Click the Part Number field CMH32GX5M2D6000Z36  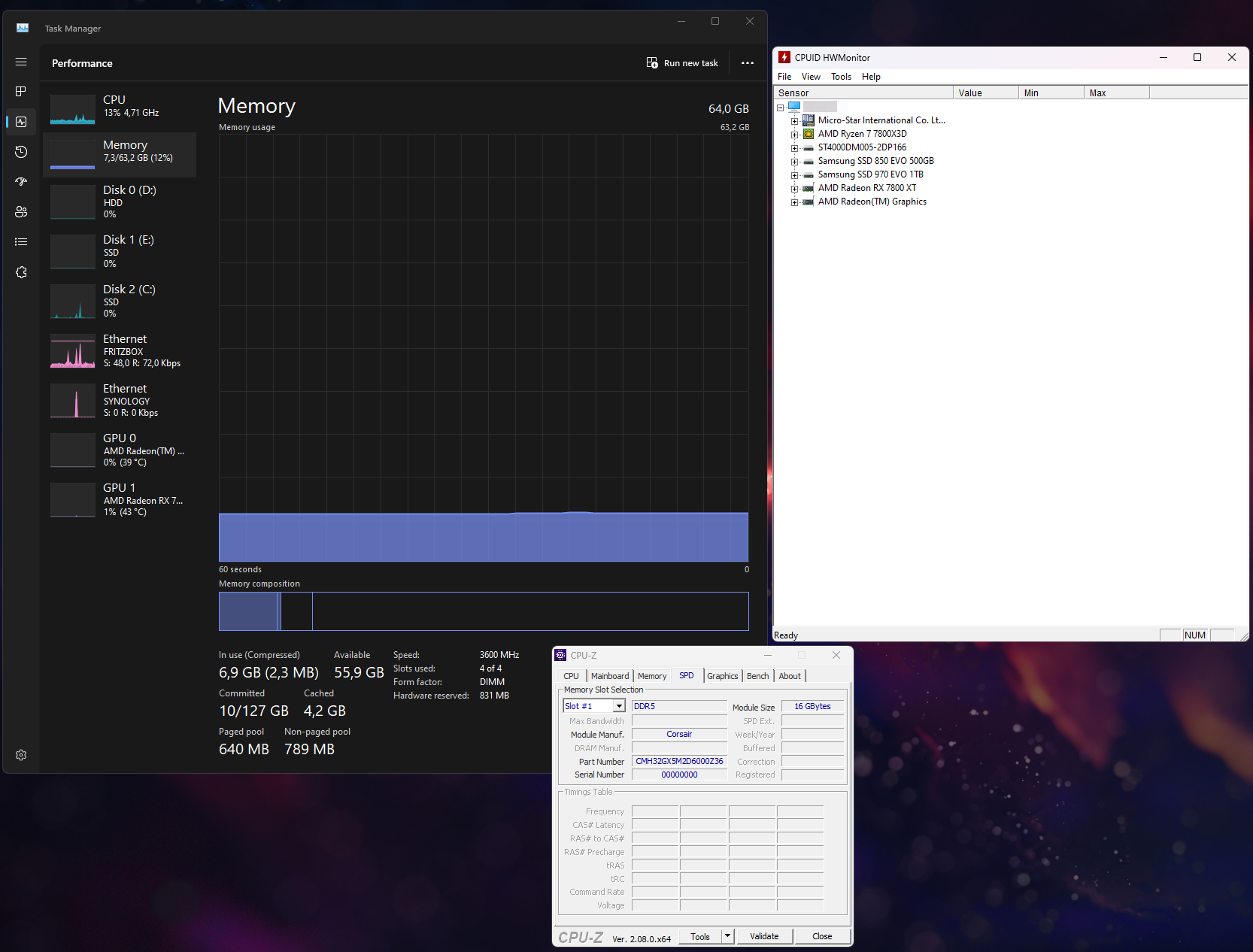coord(679,761)
